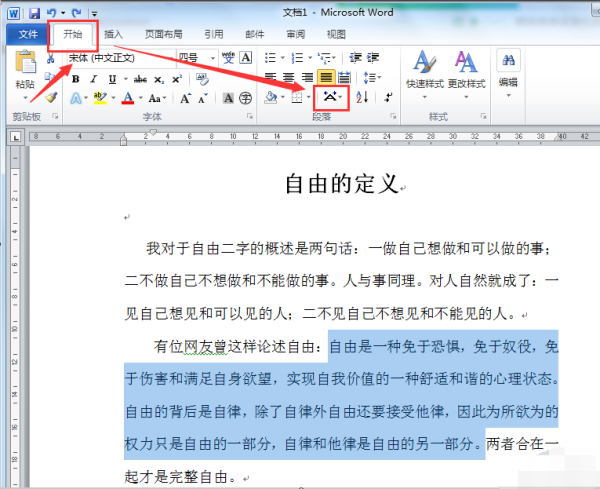Switch to the 插入 ribbon tab
600x489 pixels.
coord(113,34)
